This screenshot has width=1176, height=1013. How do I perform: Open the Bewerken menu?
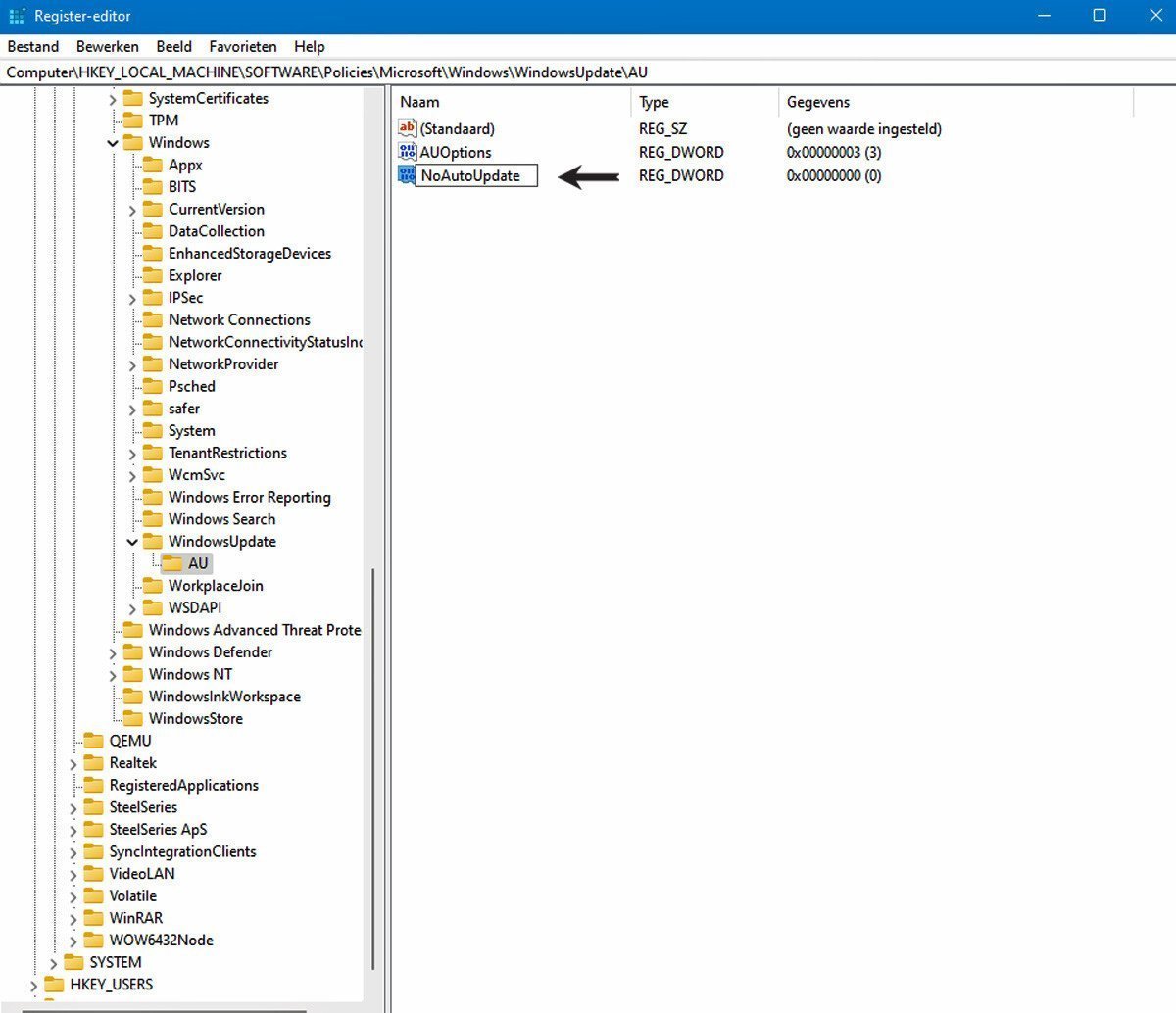coord(108,46)
